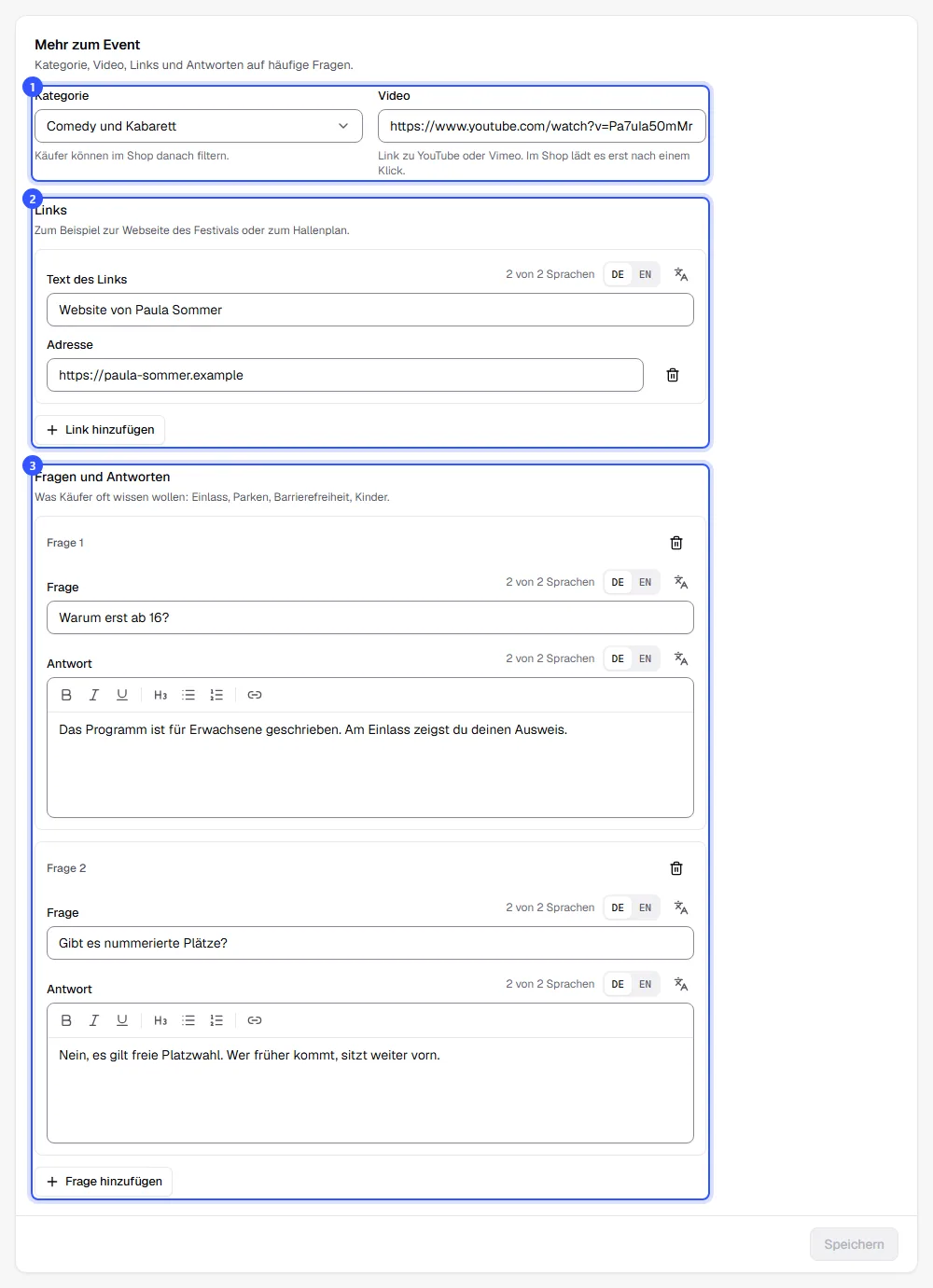Click the Speichern button
Screen dimensions: 933x1288
tap(854, 1244)
